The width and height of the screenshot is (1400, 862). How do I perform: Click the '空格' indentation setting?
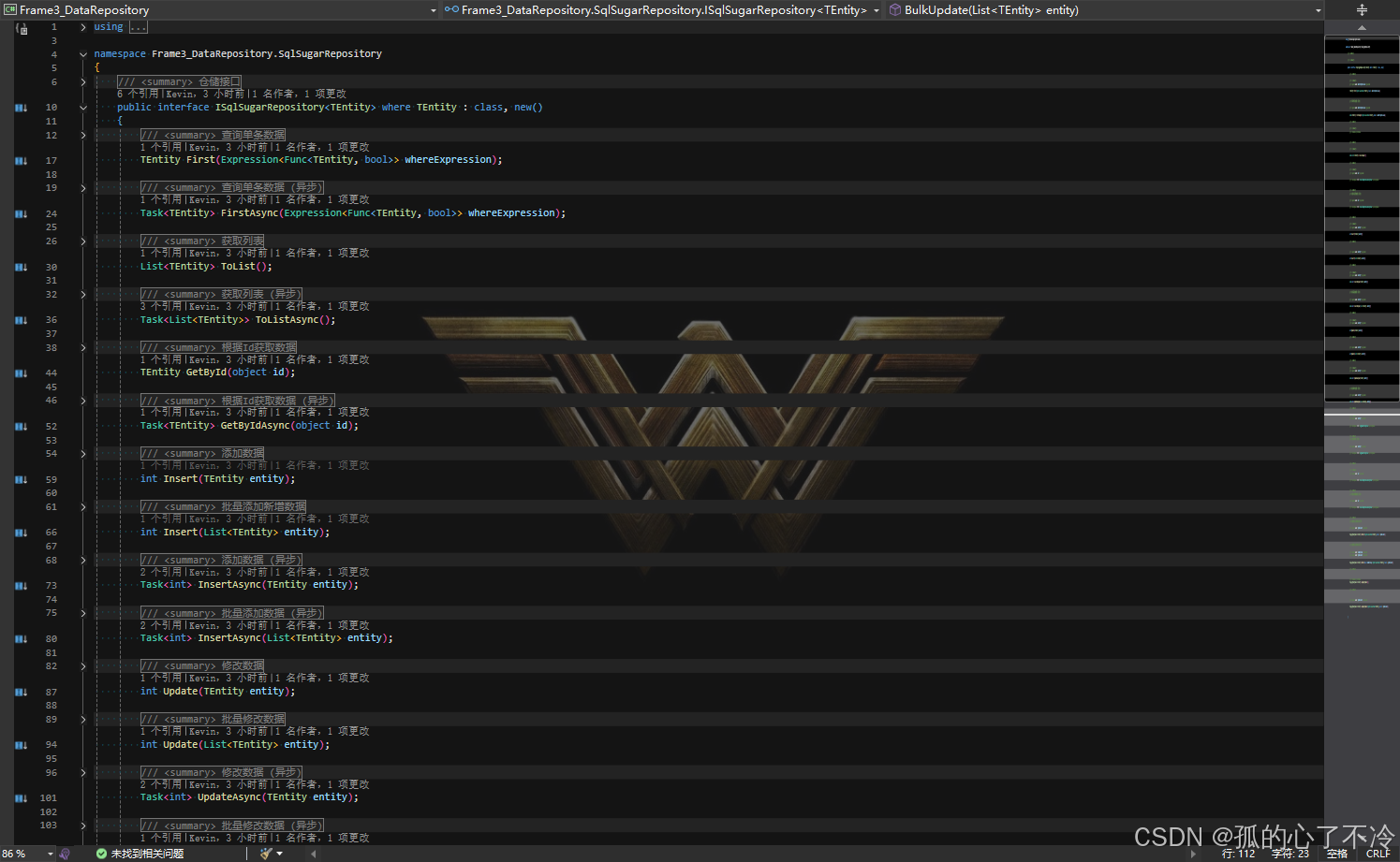pyautogui.click(x=1337, y=854)
